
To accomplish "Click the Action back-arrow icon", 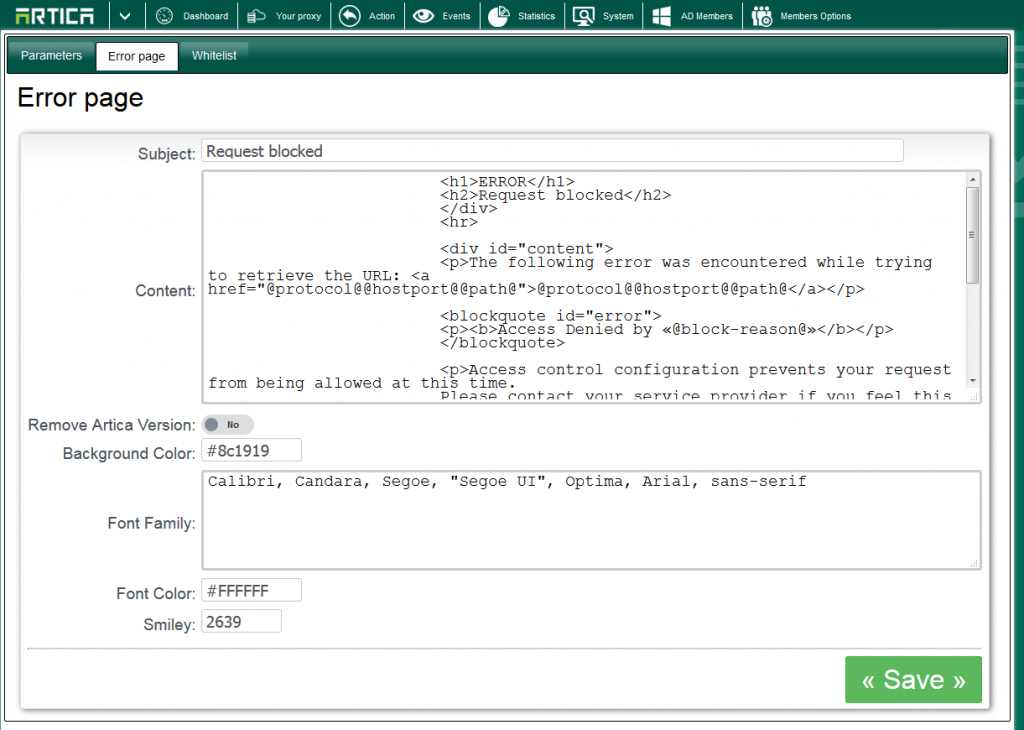I will coord(350,16).
